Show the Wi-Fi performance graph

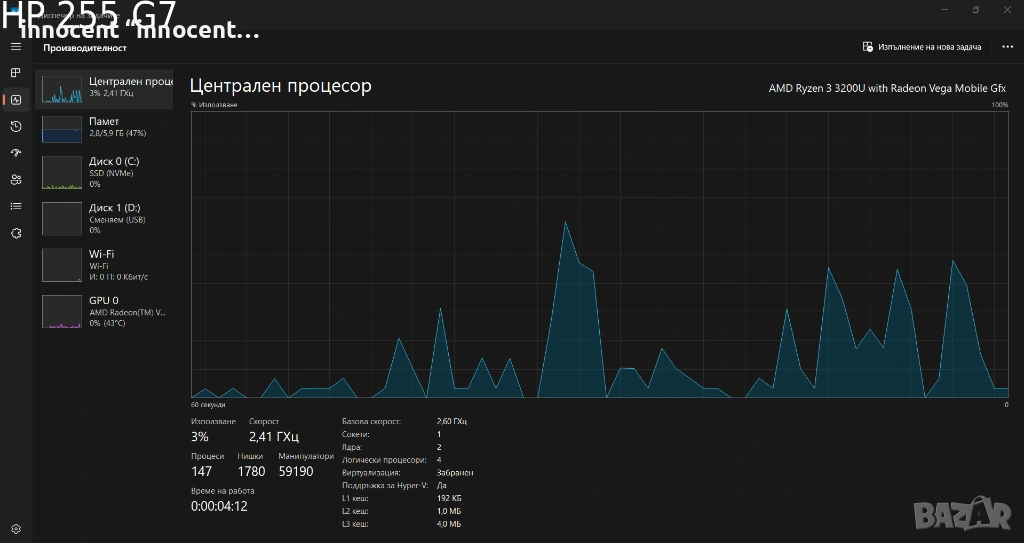(104, 265)
